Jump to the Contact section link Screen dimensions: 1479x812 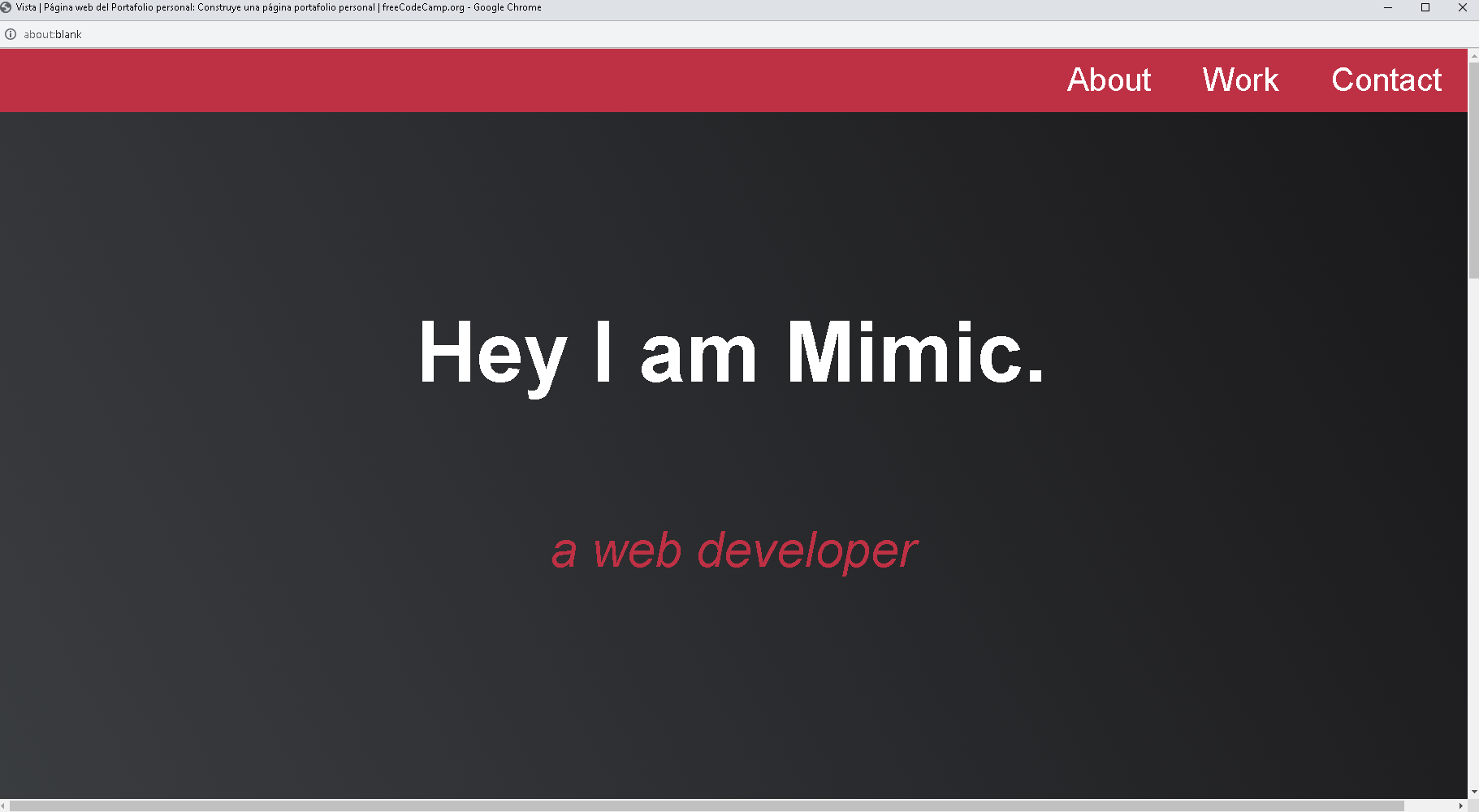pyautogui.click(x=1386, y=80)
